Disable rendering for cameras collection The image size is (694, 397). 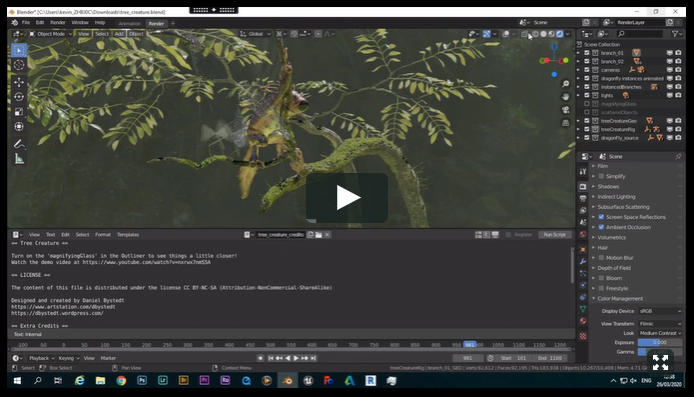(678, 69)
